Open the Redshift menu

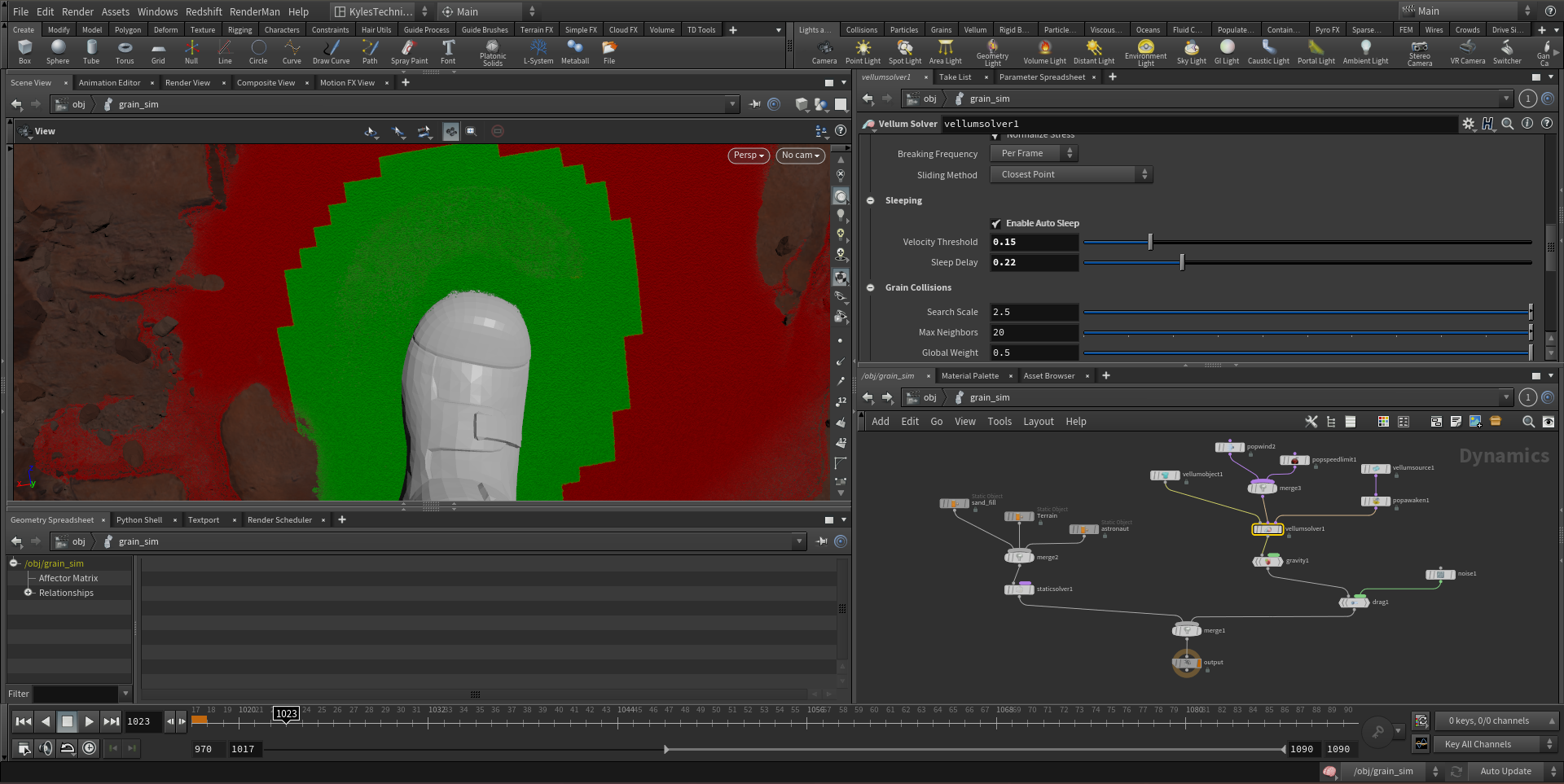[x=204, y=12]
